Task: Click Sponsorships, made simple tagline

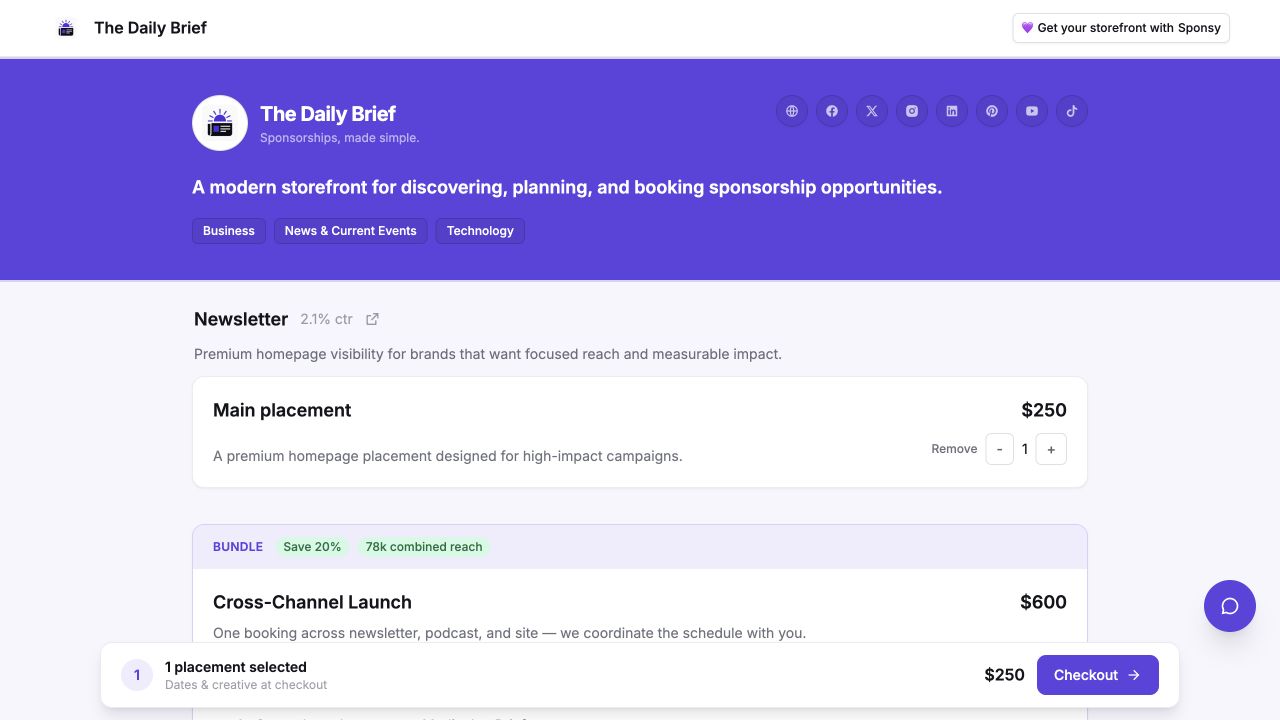Action: [340, 138]
